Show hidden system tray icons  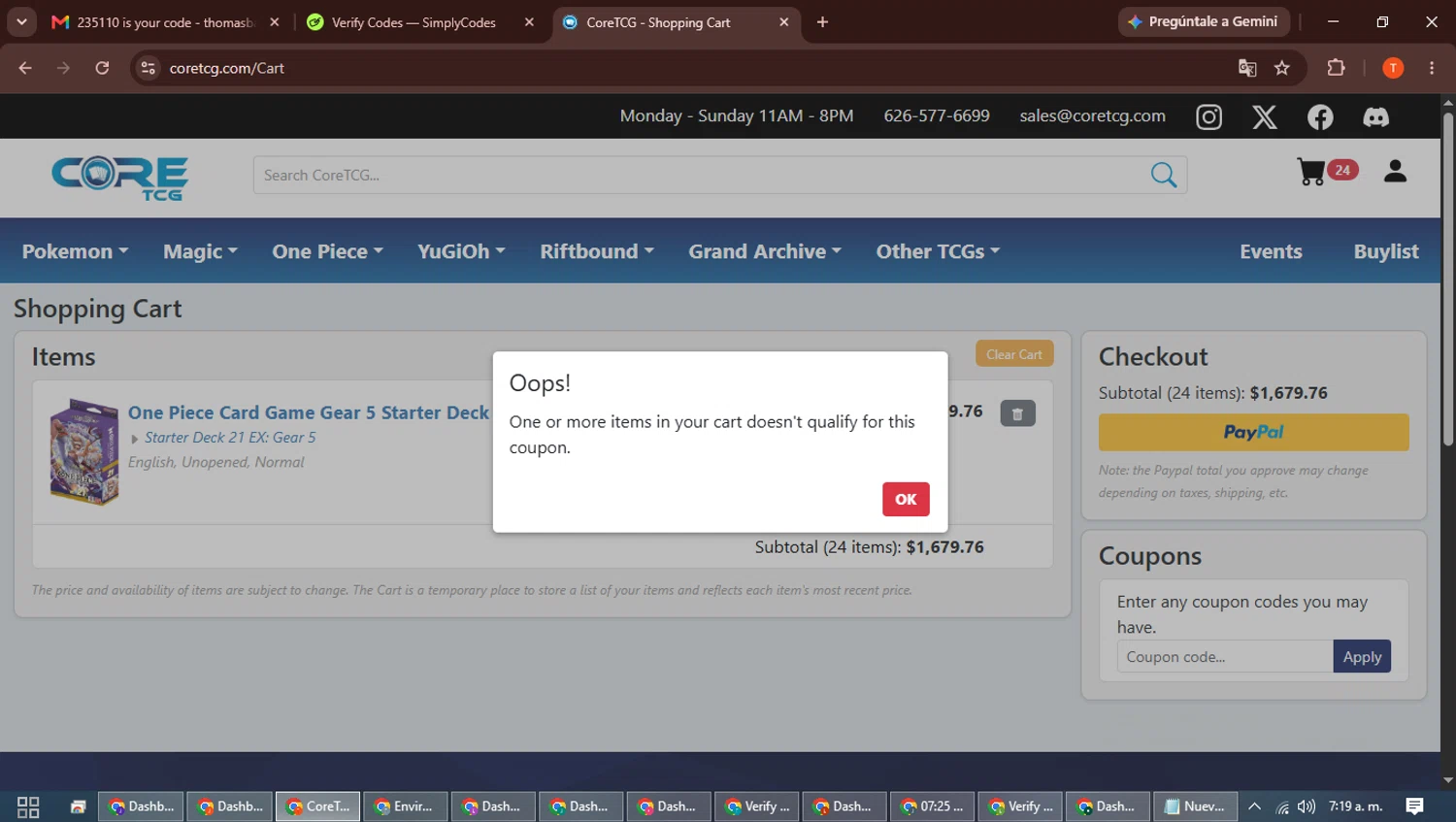click(1254, 806)
